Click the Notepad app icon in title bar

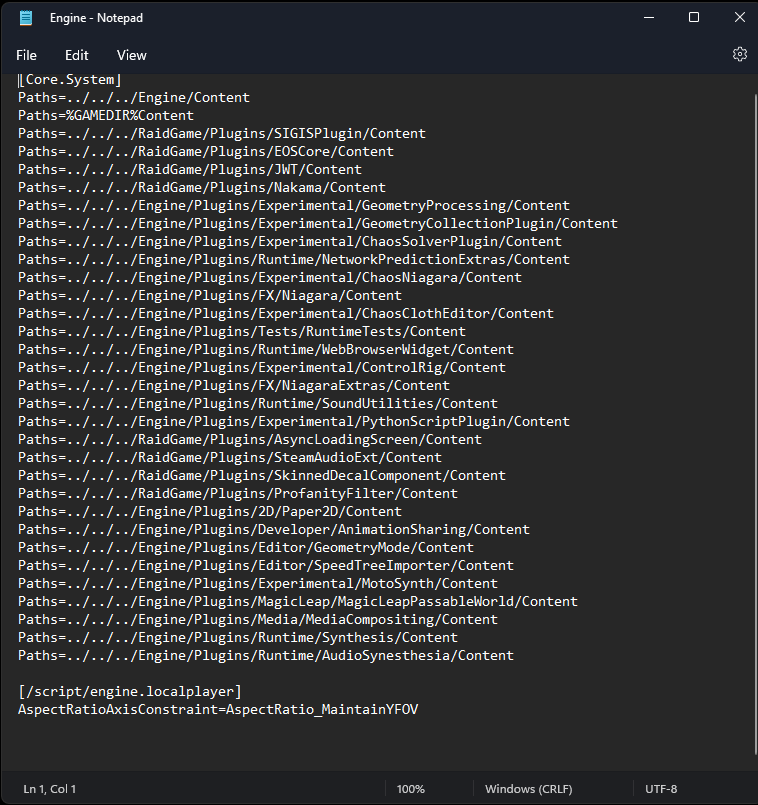click(x=26, y=18)
